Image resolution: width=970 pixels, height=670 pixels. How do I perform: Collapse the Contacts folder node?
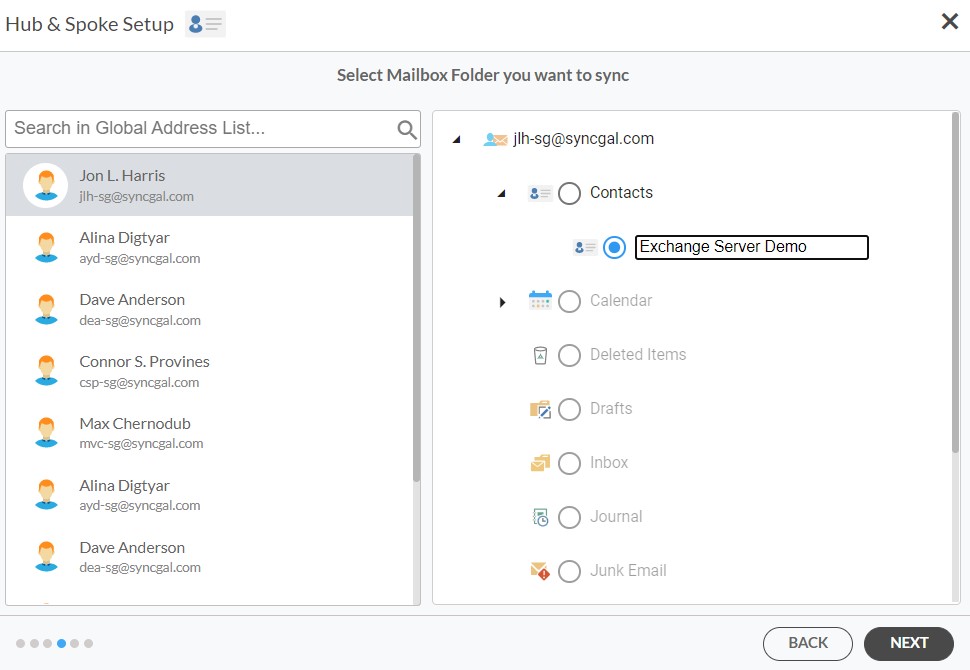[x=502, y=194]
